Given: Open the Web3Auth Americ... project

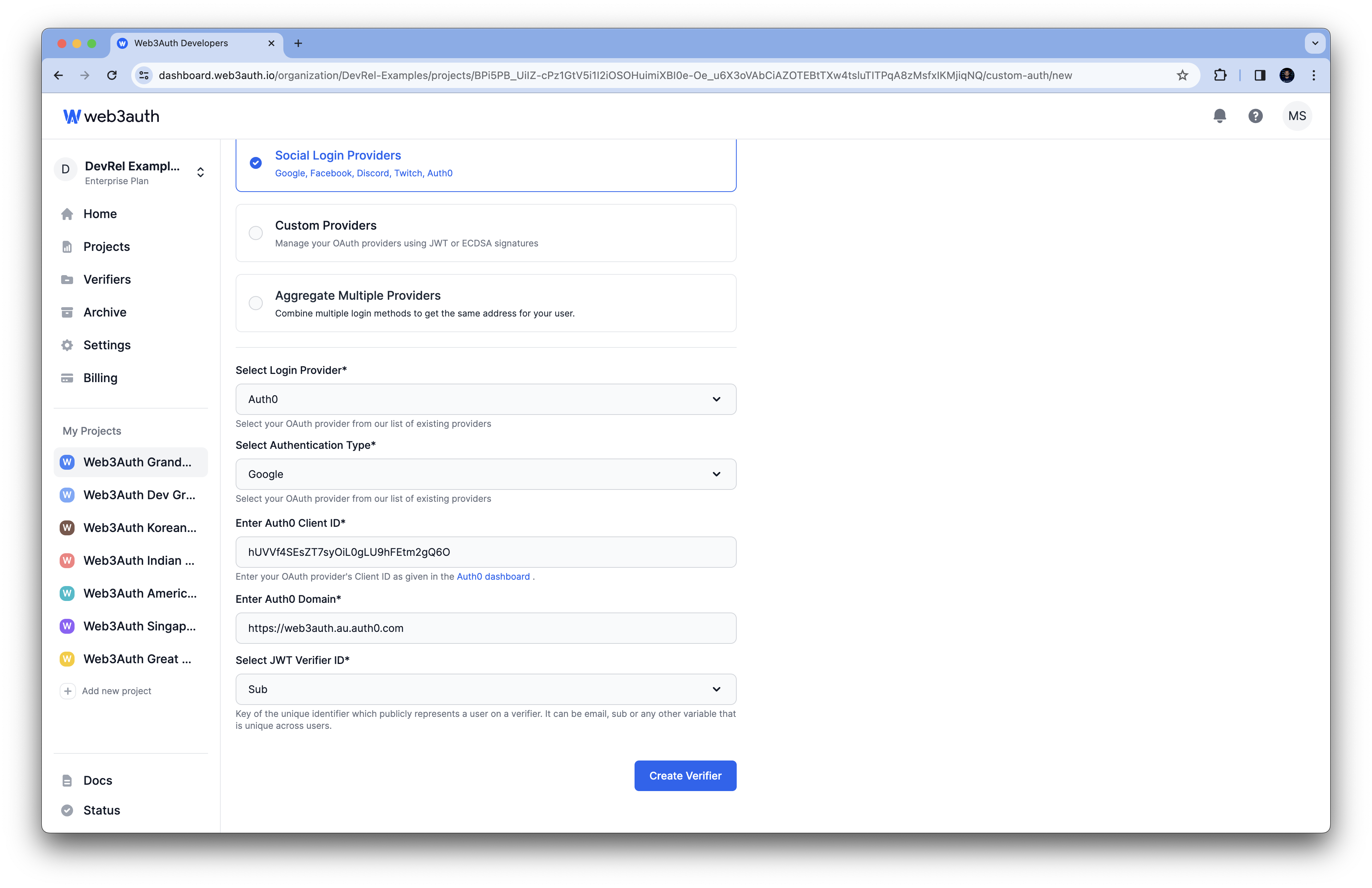Looking at the screenshot, I should tap(131, 593).
